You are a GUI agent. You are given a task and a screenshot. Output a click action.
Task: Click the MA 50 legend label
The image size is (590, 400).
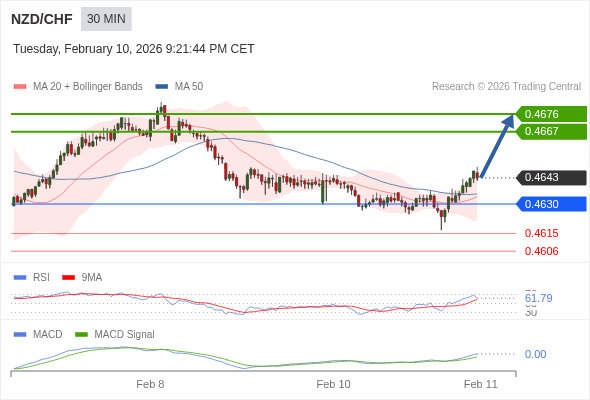pos(189,87)
